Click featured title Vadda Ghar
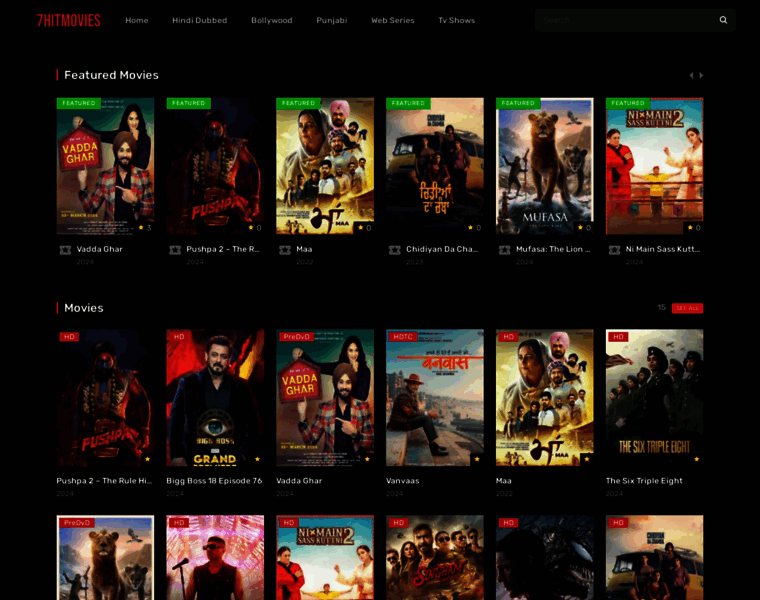The width and height of the screenshot is (760, 600). click(x=99, y=249)
